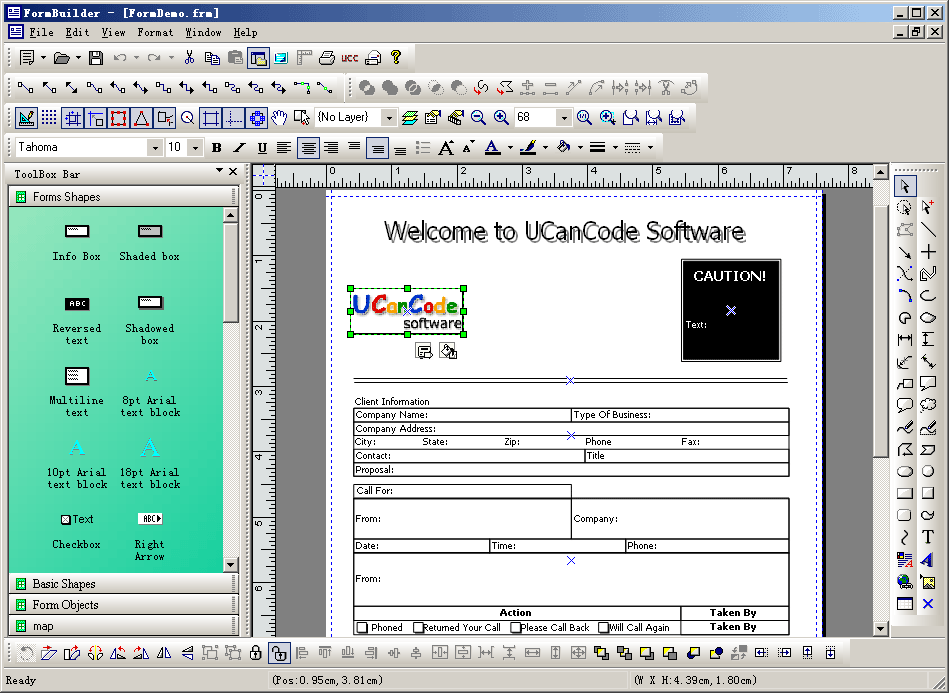Image resolution: width=949 pixels, height=693 pixels.
Task: Click the scissors Cut icon
Action: [189, 58]
